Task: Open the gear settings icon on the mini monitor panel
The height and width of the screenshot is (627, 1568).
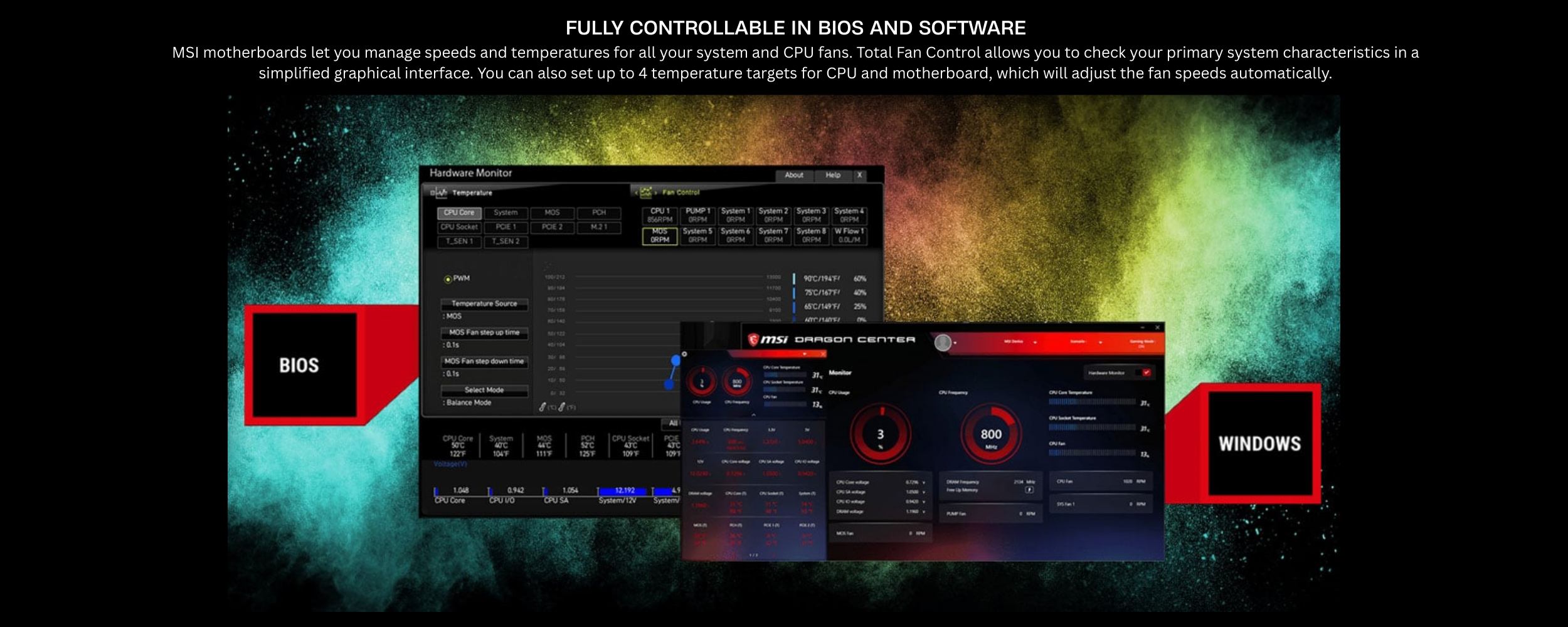Action: point(684,354)
